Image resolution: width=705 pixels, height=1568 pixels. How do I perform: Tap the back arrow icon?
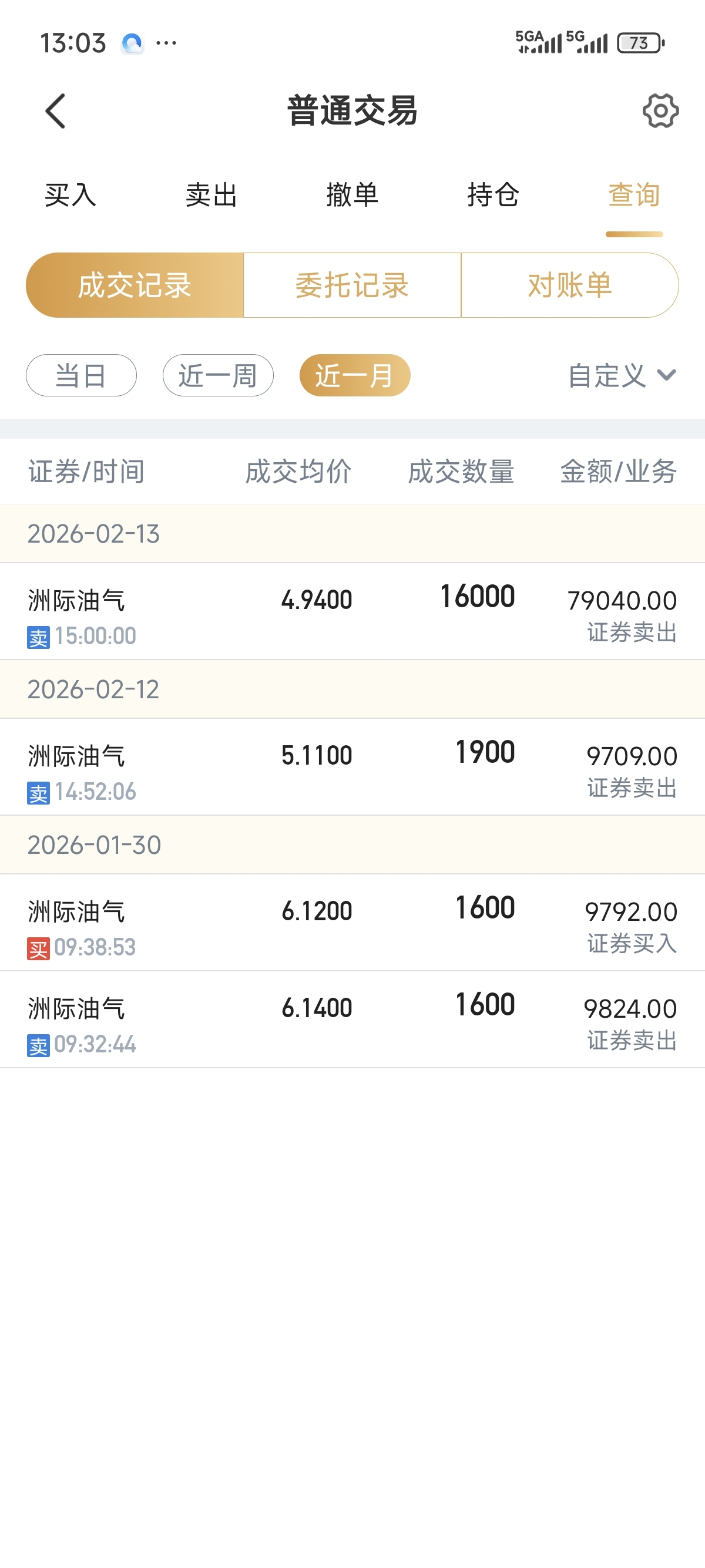click(x=55, y=111)
